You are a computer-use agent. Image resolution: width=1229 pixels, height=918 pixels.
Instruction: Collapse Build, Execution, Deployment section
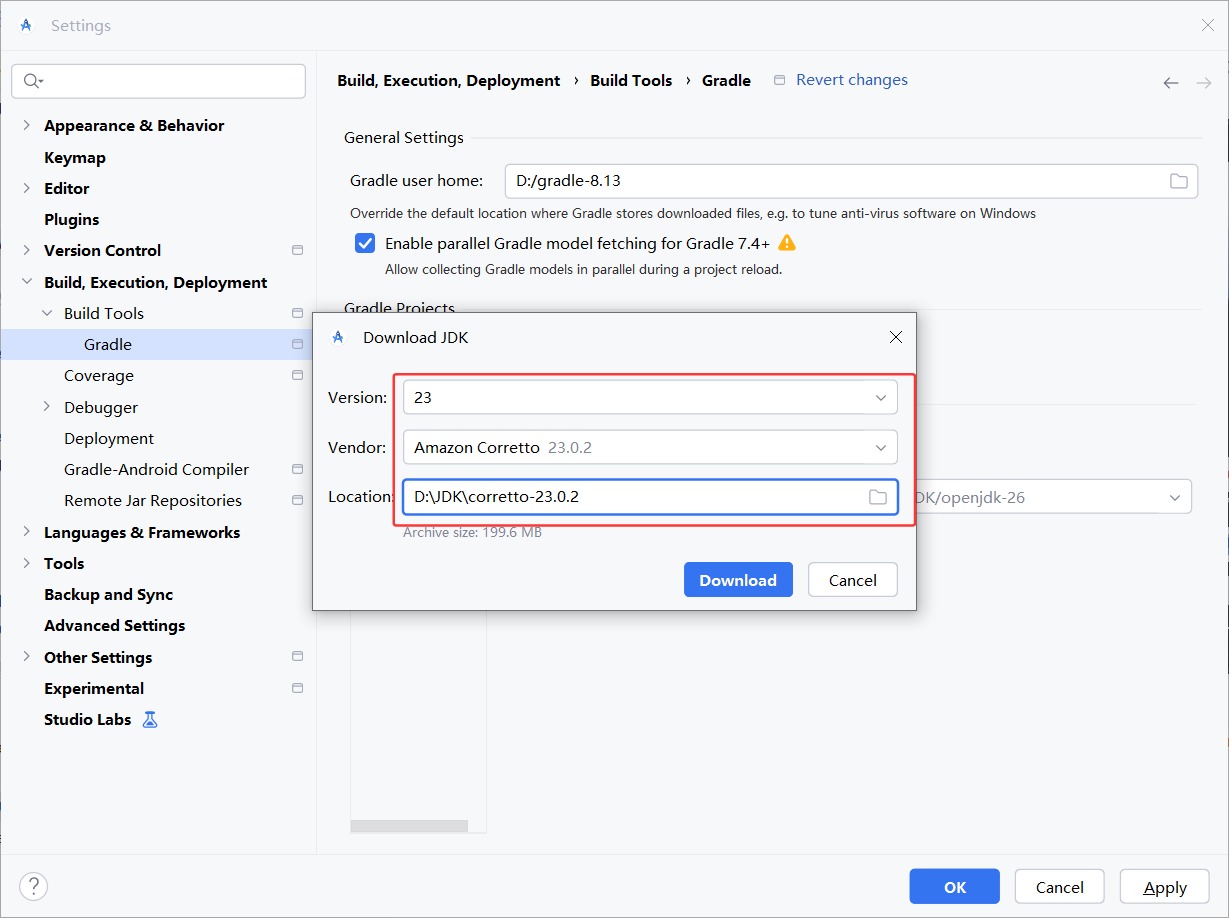26,282
